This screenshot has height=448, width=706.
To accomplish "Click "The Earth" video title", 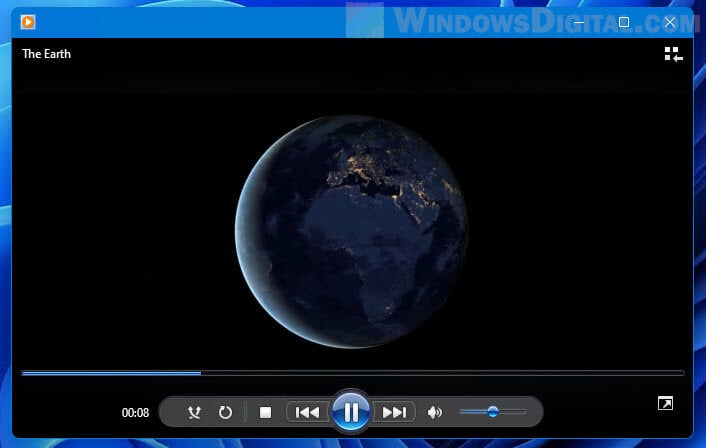I will (47, 54).
